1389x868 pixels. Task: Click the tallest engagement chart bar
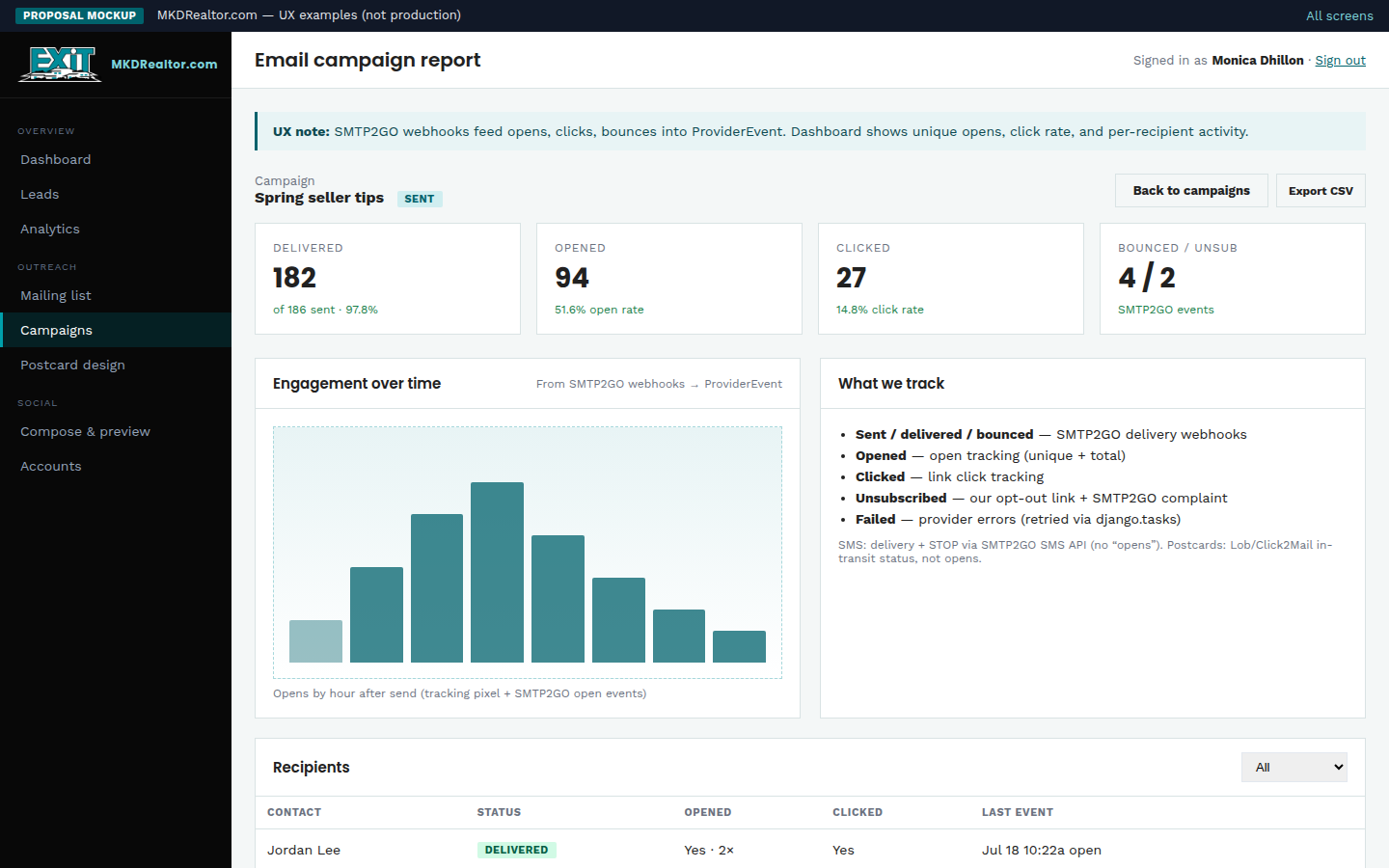pos(497,572)
